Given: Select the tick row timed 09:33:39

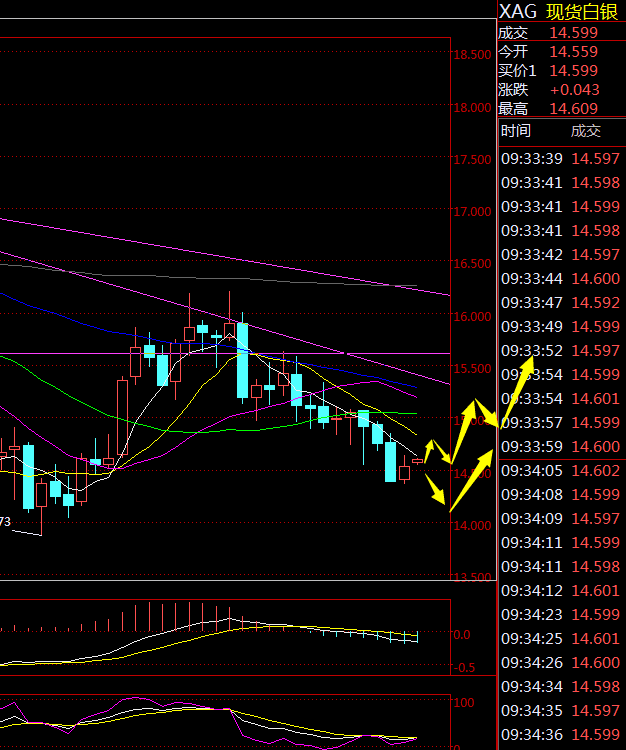Looking at the screenshot, I should (x=560, y=159).
